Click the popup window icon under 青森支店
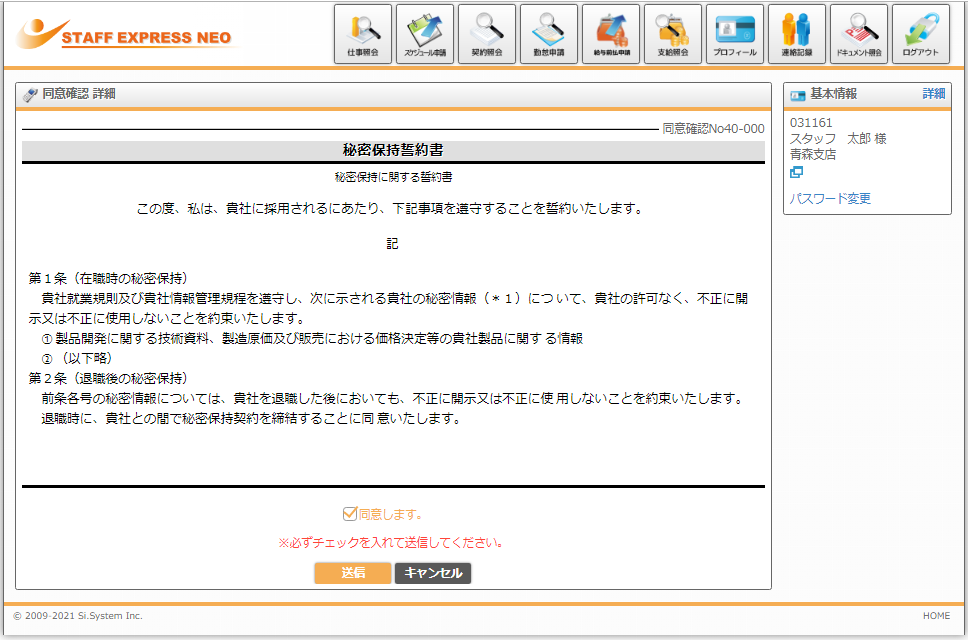The height and width of the screenshot is (640, 968). pyautogui.click(x=796, y=172)
